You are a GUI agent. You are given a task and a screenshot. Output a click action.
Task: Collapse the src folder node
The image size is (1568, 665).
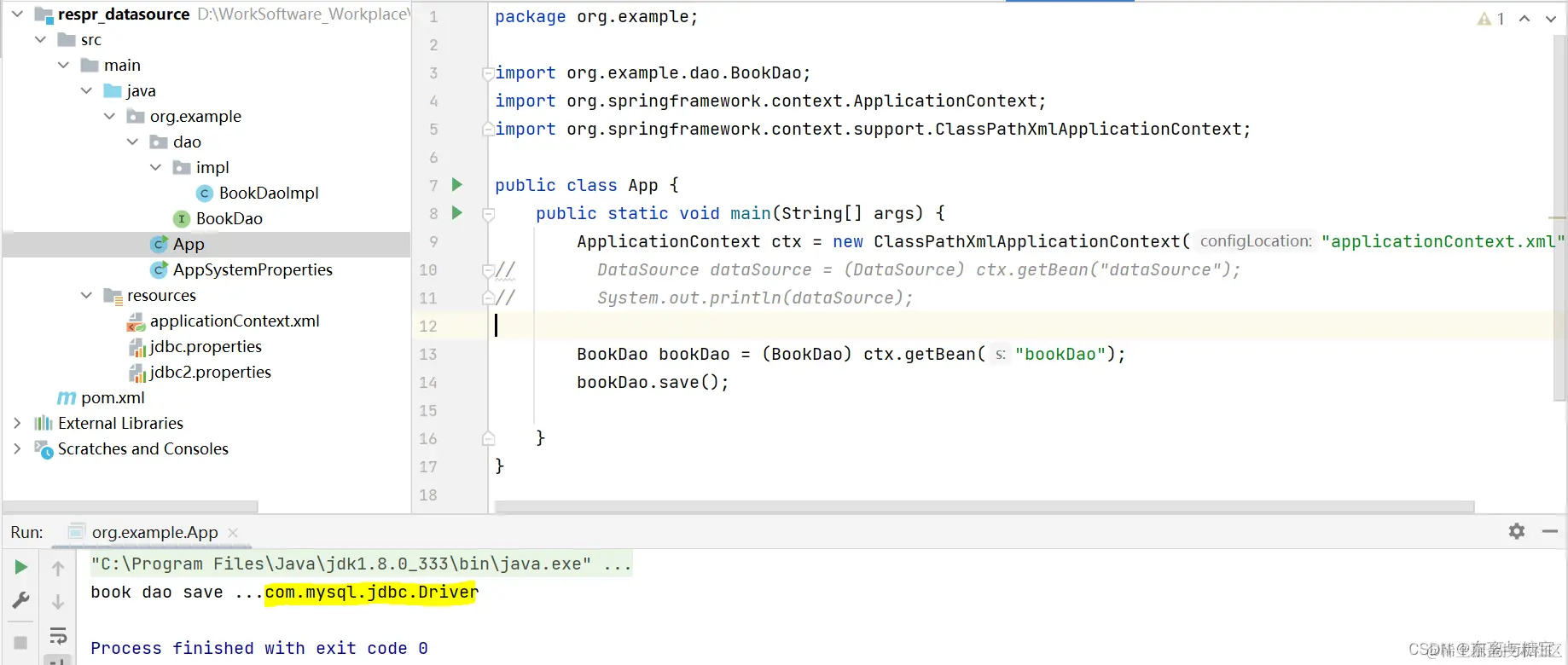tap(40, 40)
